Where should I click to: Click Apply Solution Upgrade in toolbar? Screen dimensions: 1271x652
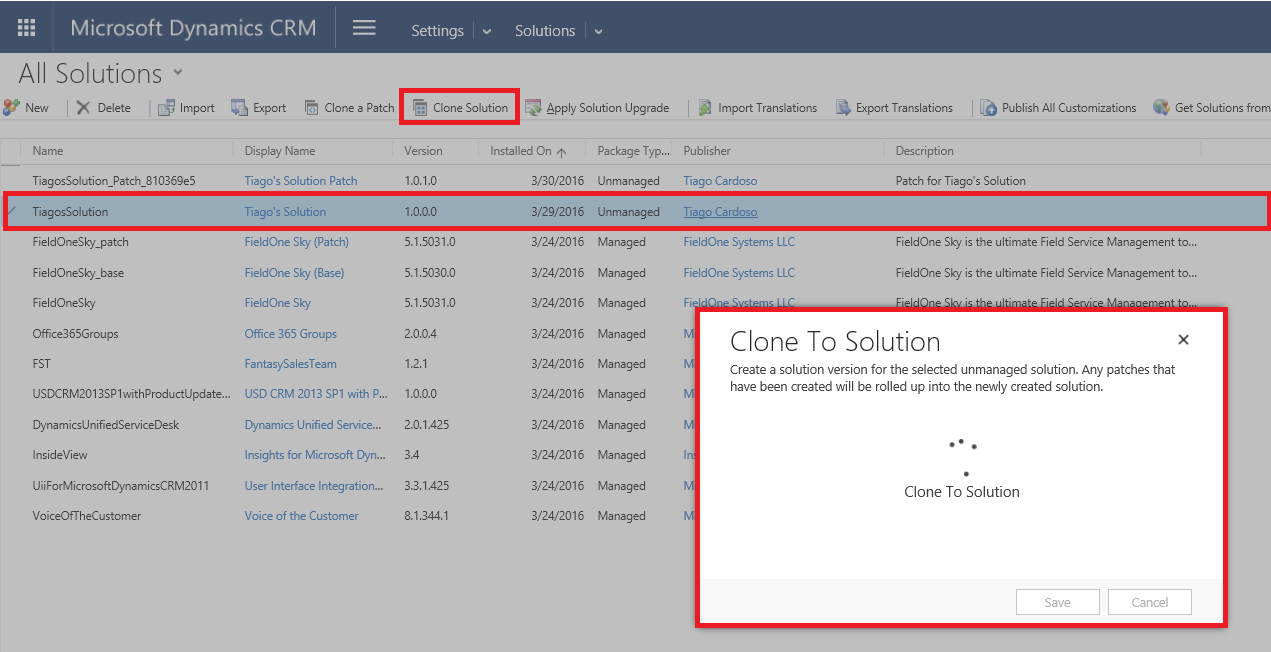click(x=597, y=107)
